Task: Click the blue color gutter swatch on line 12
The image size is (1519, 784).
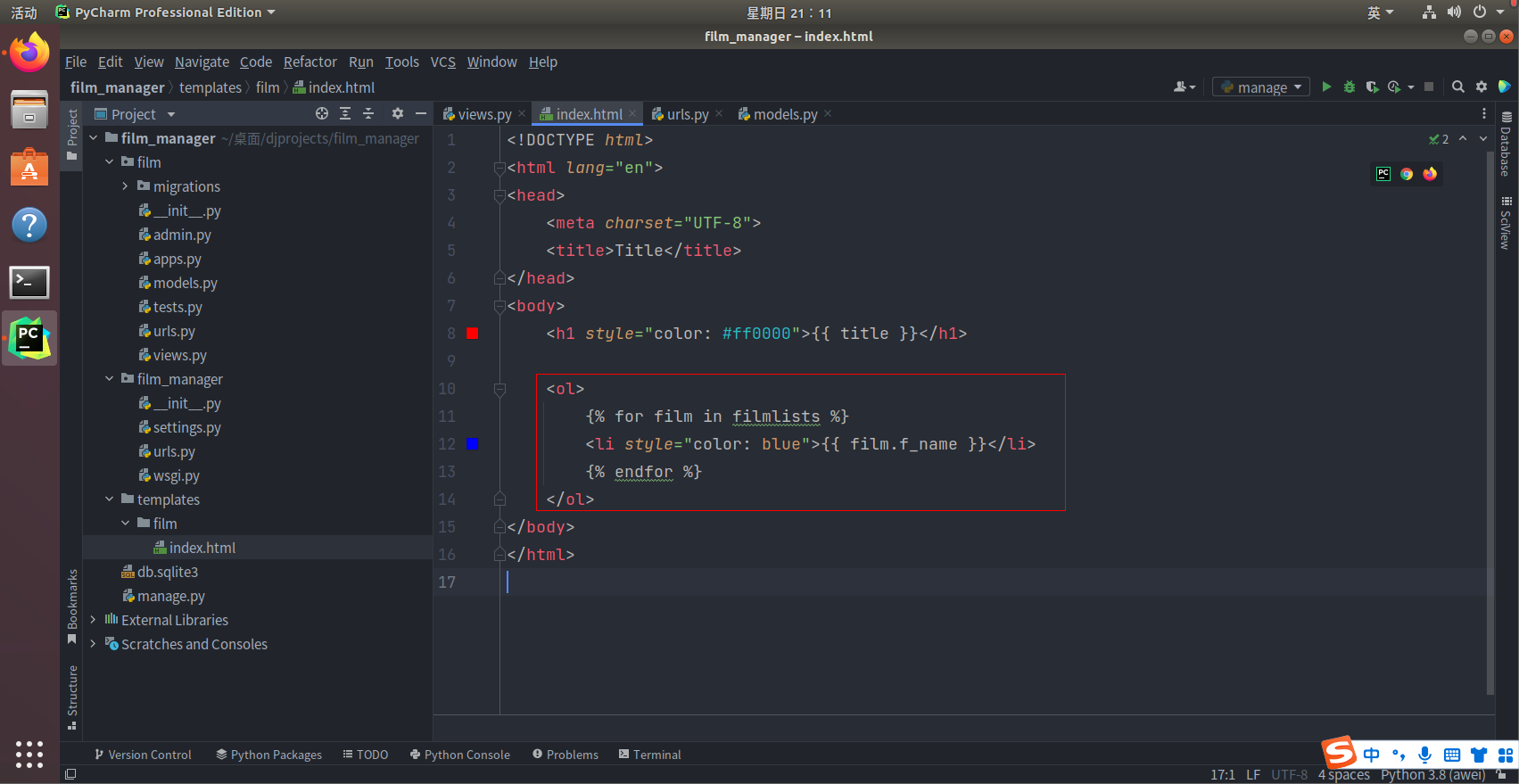Action: (x=473, y=444)
